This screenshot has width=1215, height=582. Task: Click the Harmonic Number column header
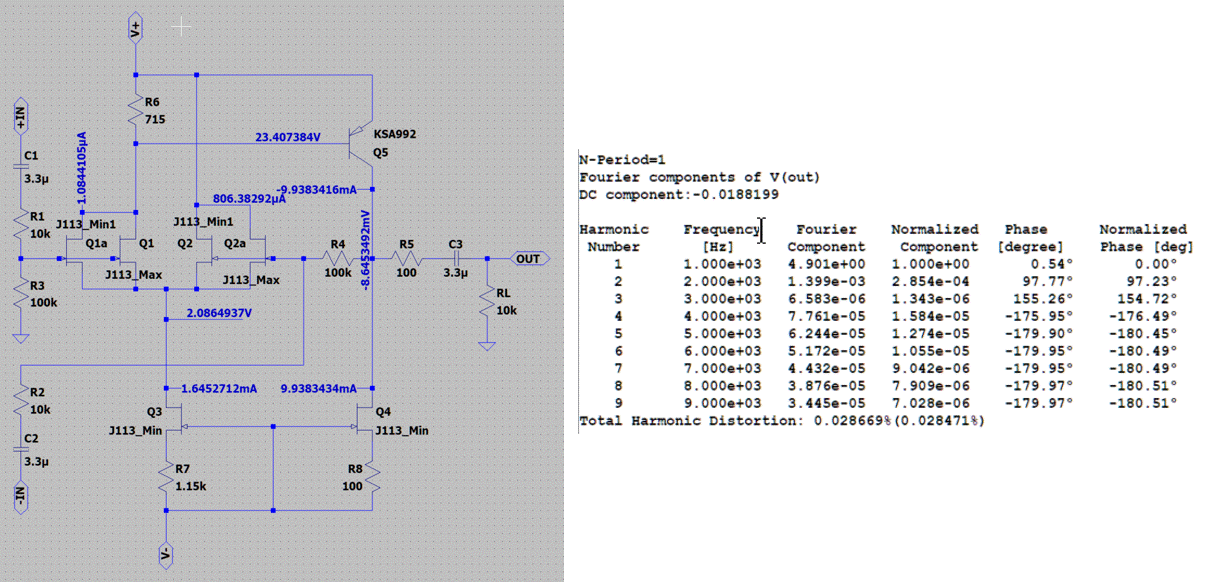[x=614, y=237]
